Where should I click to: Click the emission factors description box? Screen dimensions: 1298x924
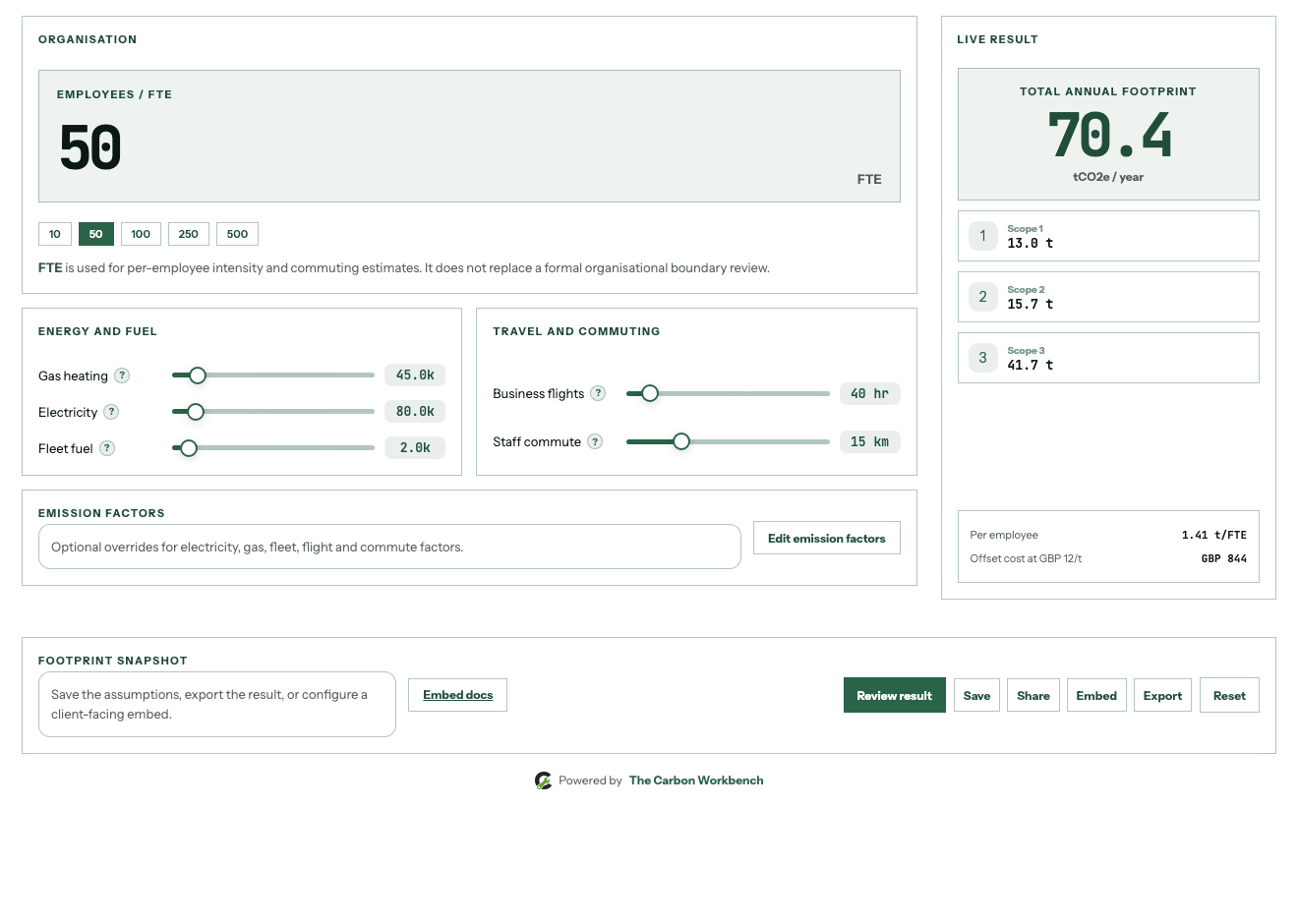tap(389, 547)
